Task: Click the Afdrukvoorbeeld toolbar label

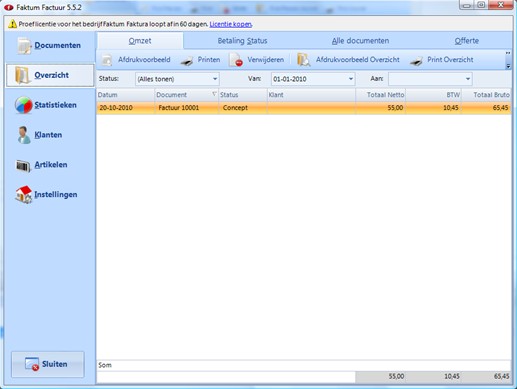Action: (x=144, y=60)
